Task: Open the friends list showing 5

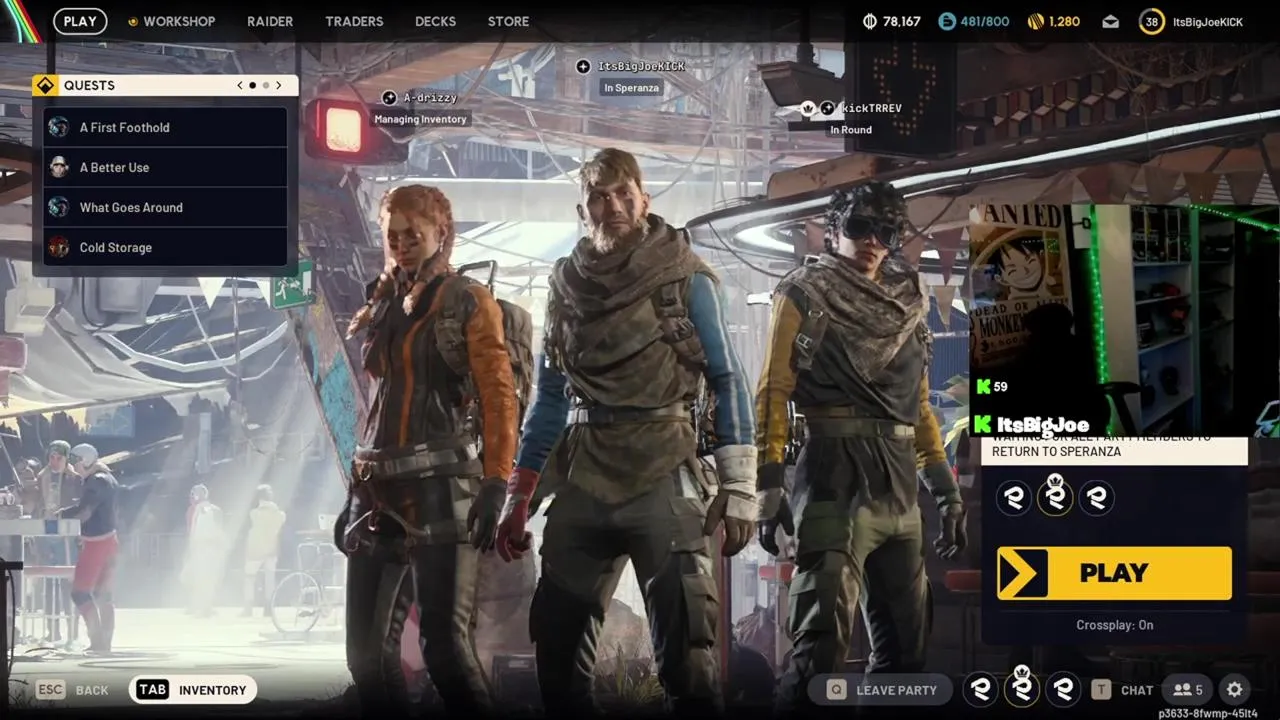Action: click(1188, 689)
